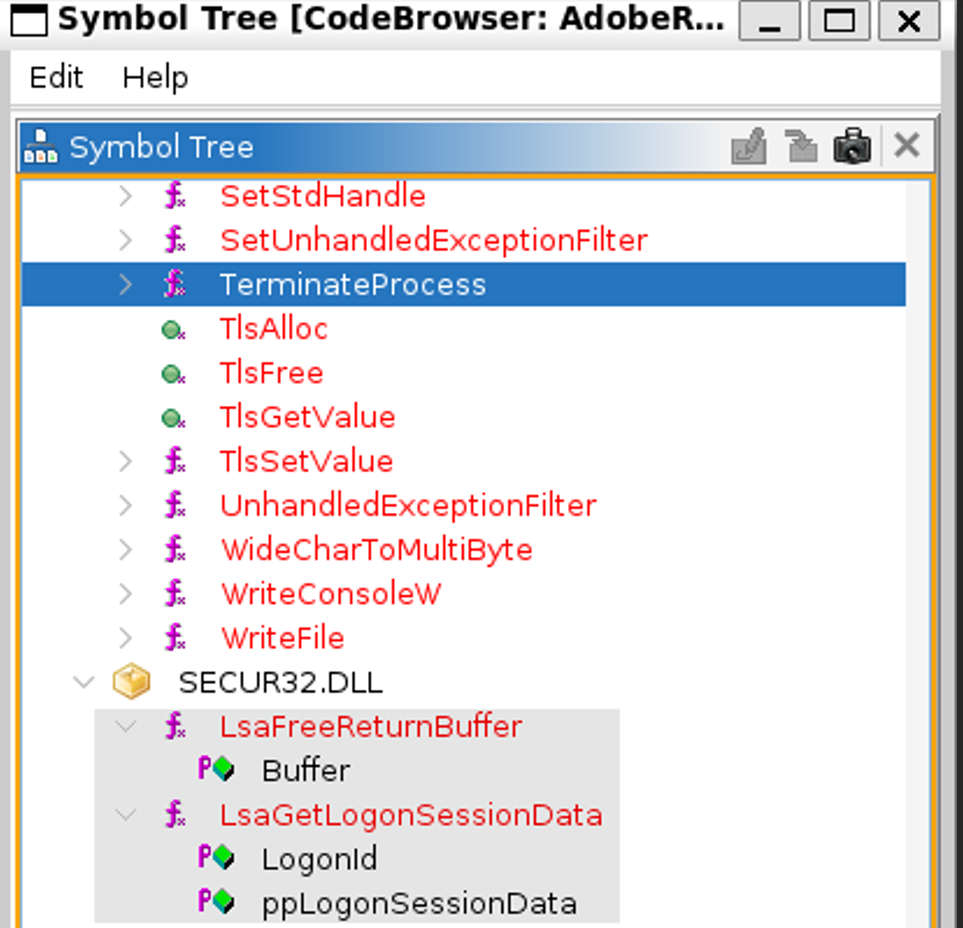Click the SetStdHandle function icon

[174, 197]
